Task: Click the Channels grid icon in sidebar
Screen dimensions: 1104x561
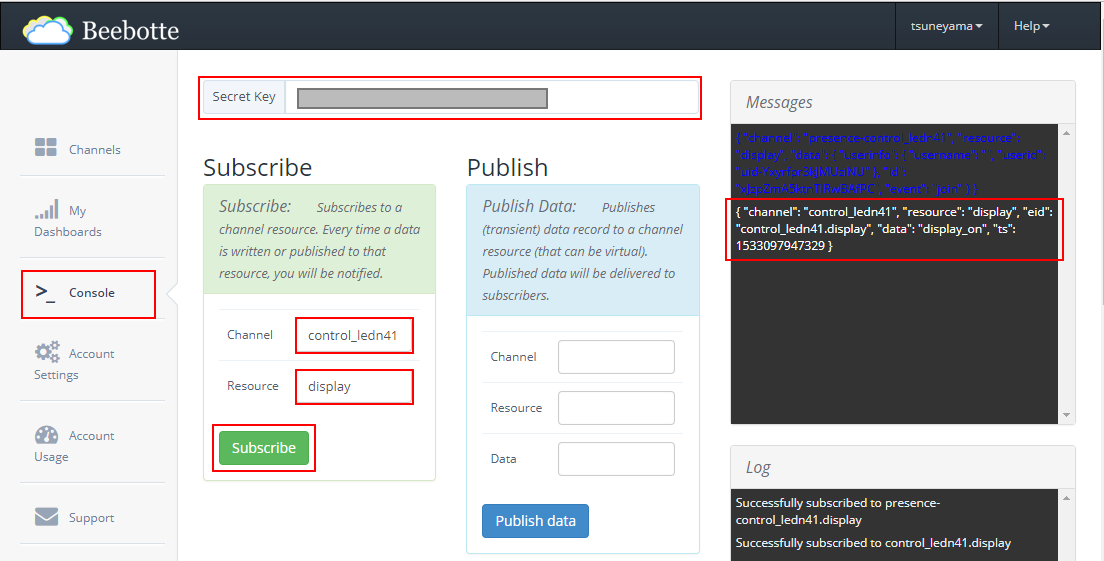Action: (46, 147)
